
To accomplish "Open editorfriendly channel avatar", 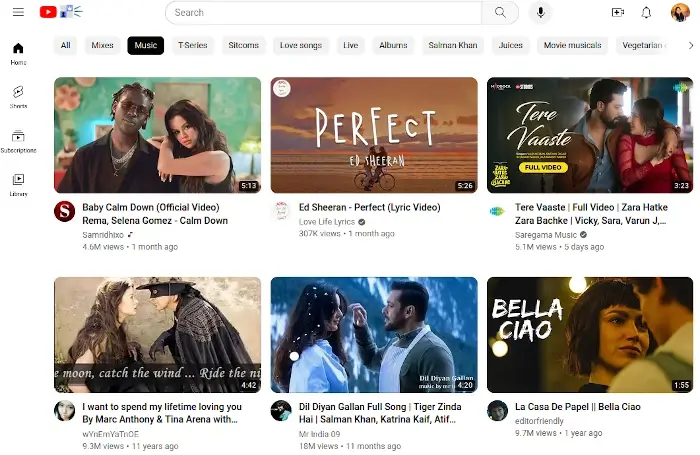I will coord(497,411).
